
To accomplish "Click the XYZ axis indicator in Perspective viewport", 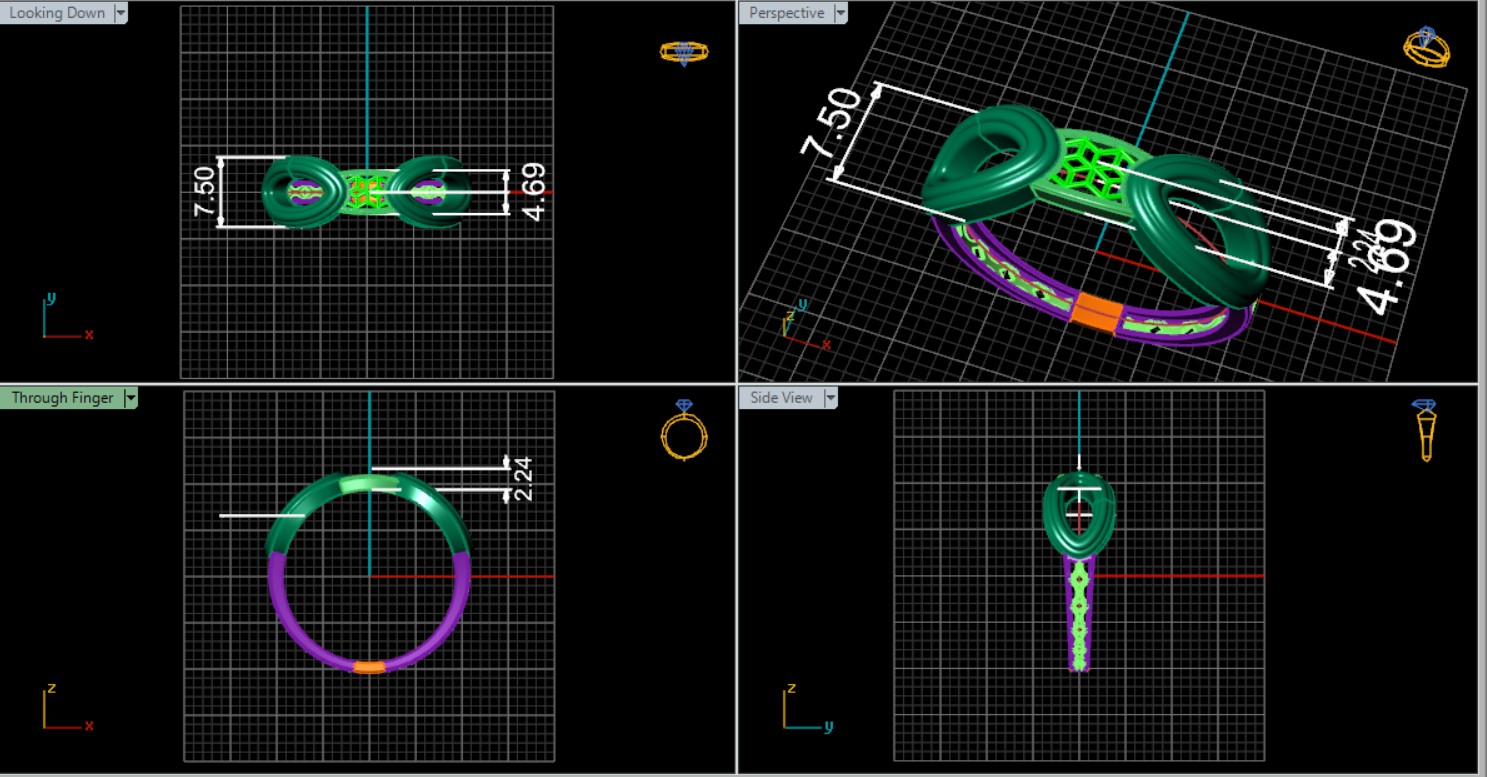I will click(799, 322).
